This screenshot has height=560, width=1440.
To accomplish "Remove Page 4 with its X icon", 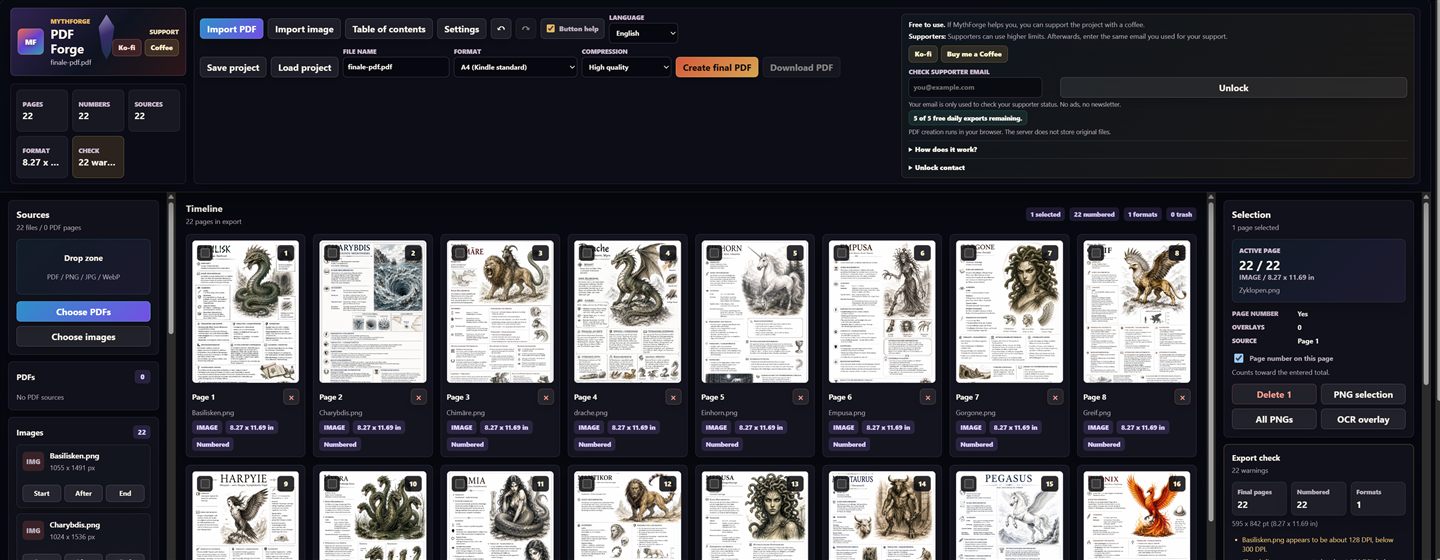I will pos(673,397).
